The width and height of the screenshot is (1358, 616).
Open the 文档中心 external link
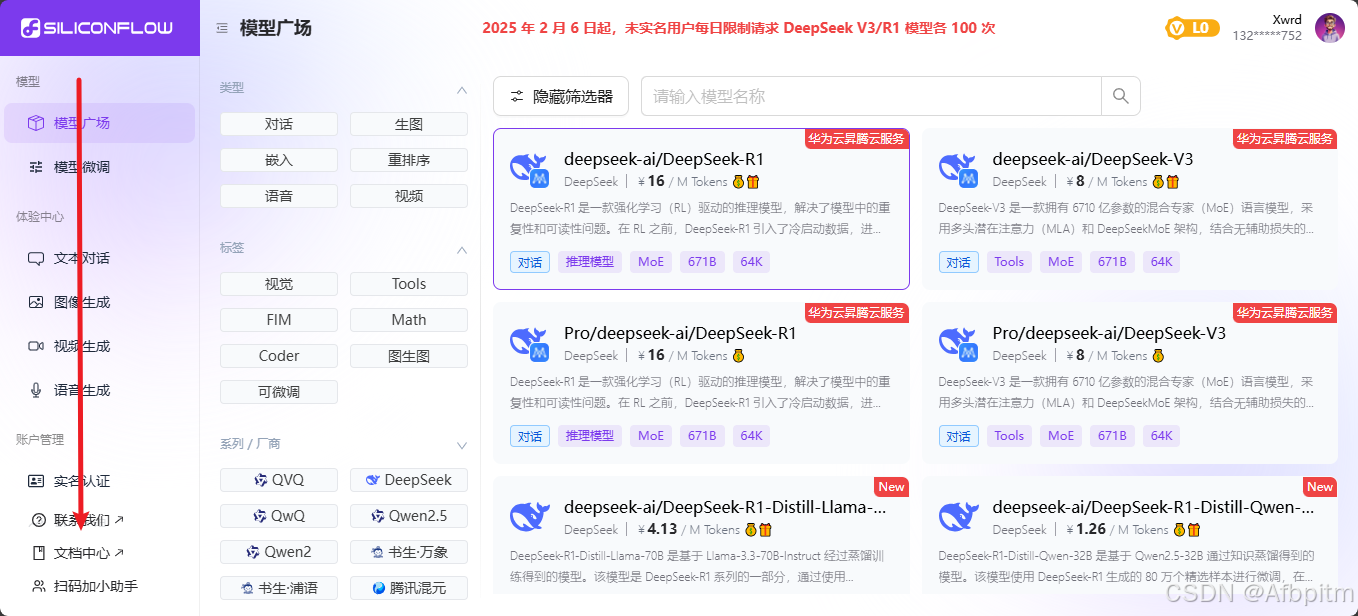tap(89, 553)
